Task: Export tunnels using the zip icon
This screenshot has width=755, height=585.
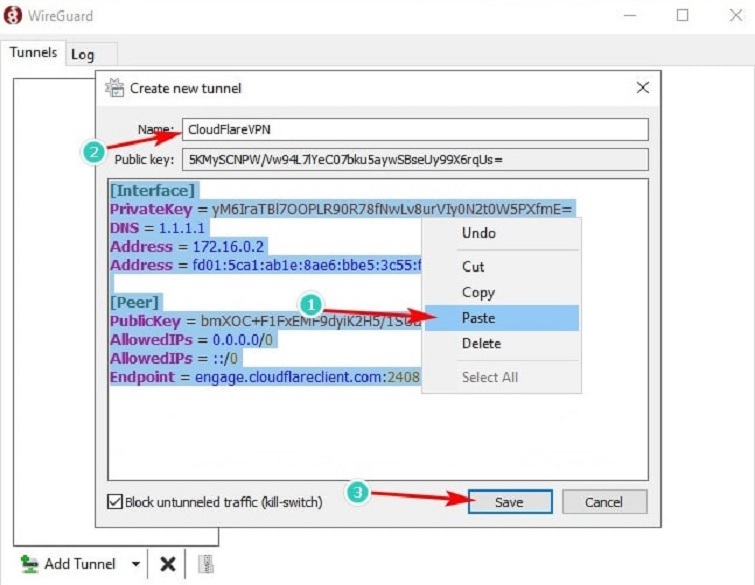Action: pos(204,564)
